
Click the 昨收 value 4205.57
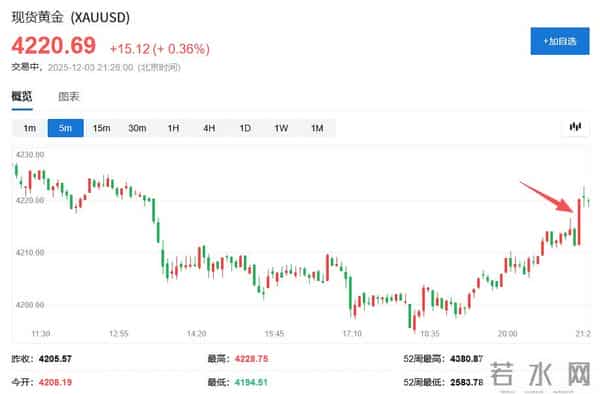[x=55, y=359]
